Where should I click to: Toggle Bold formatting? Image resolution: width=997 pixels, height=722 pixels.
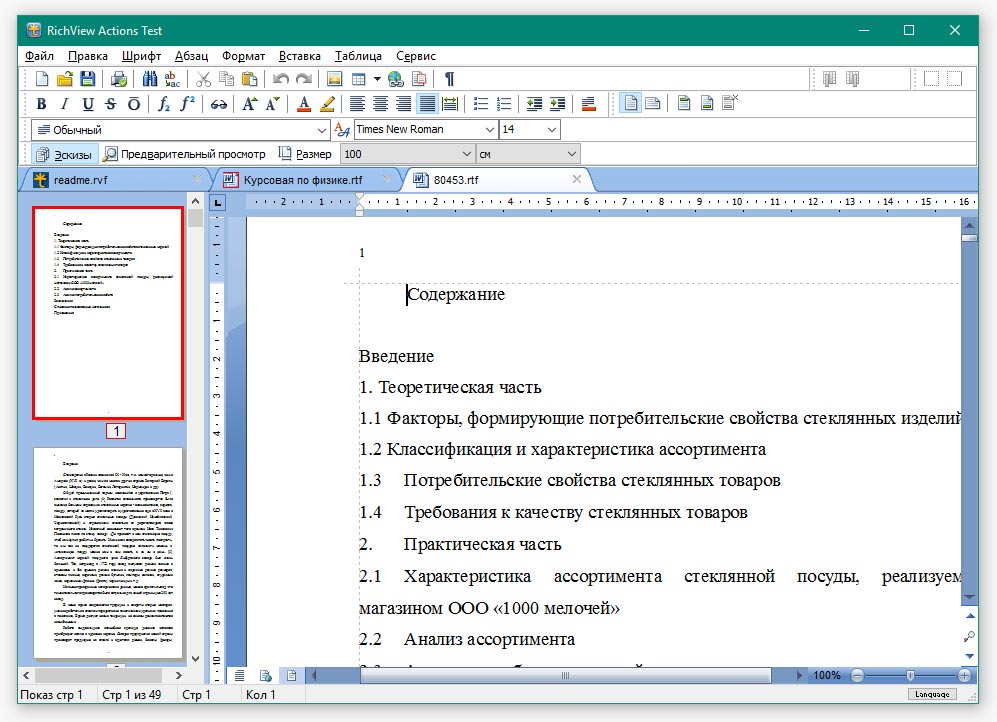pos(41,104)
